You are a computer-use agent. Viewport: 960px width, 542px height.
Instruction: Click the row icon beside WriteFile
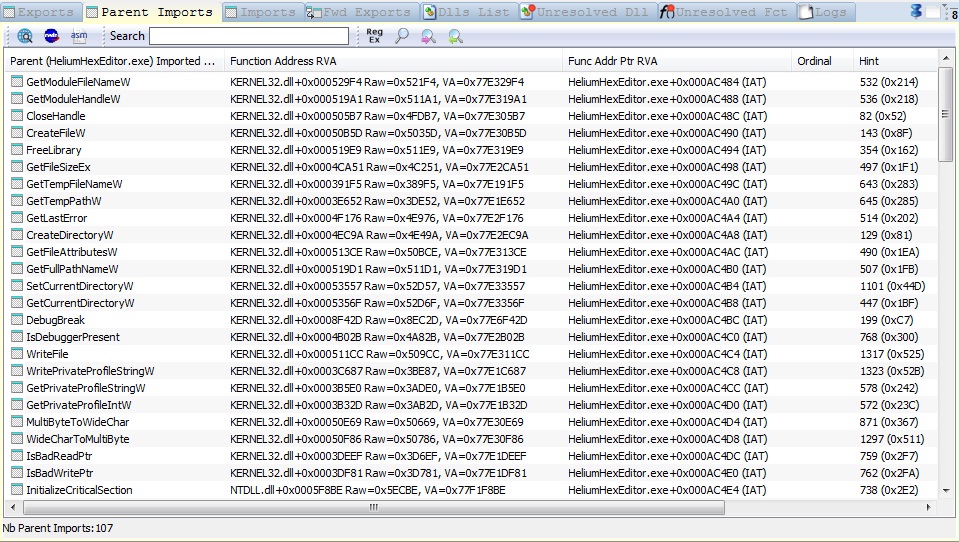click(17, 353)
